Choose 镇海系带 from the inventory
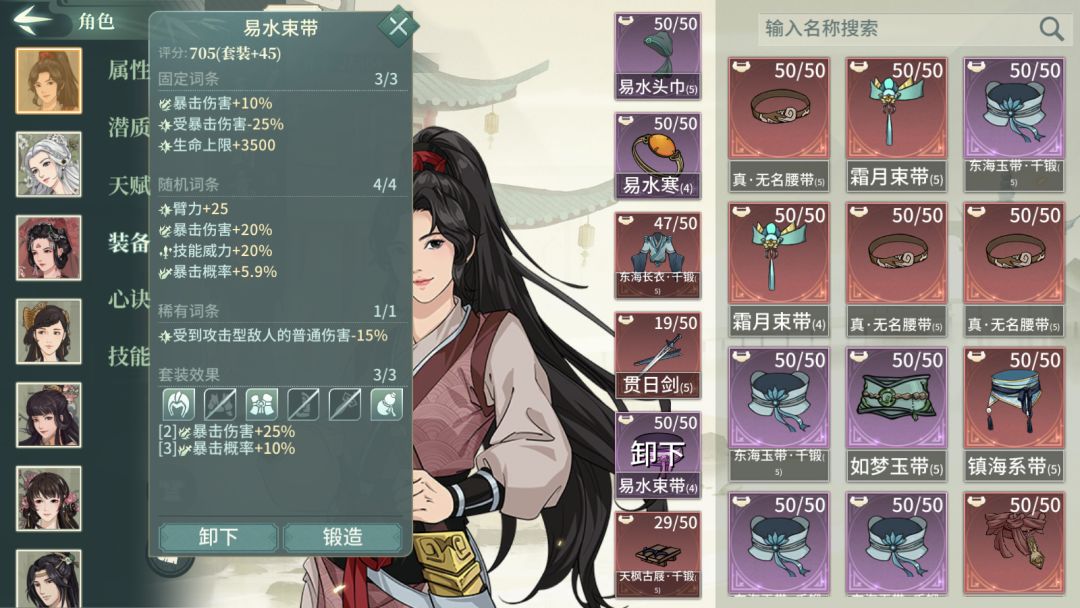The image size is (1080, 608). (1014, 414)
